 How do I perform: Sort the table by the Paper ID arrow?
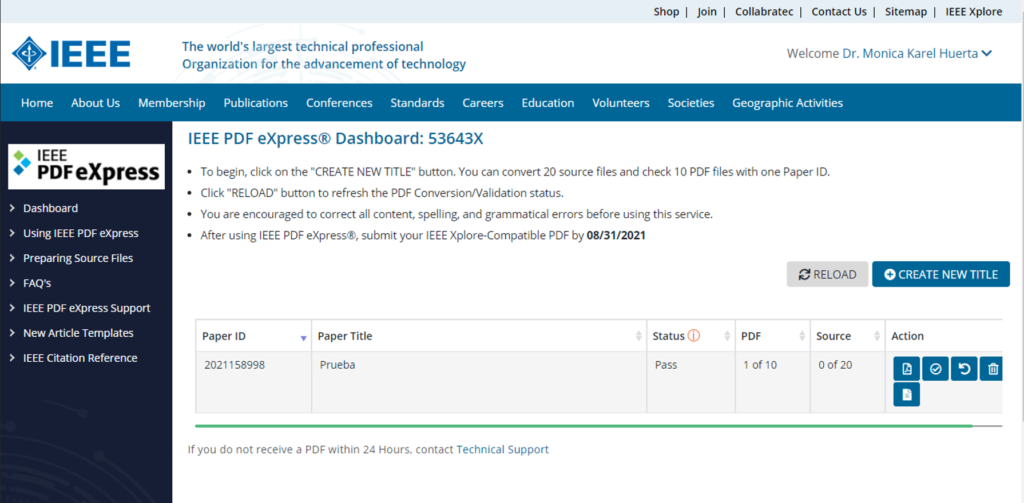(303, 338)
